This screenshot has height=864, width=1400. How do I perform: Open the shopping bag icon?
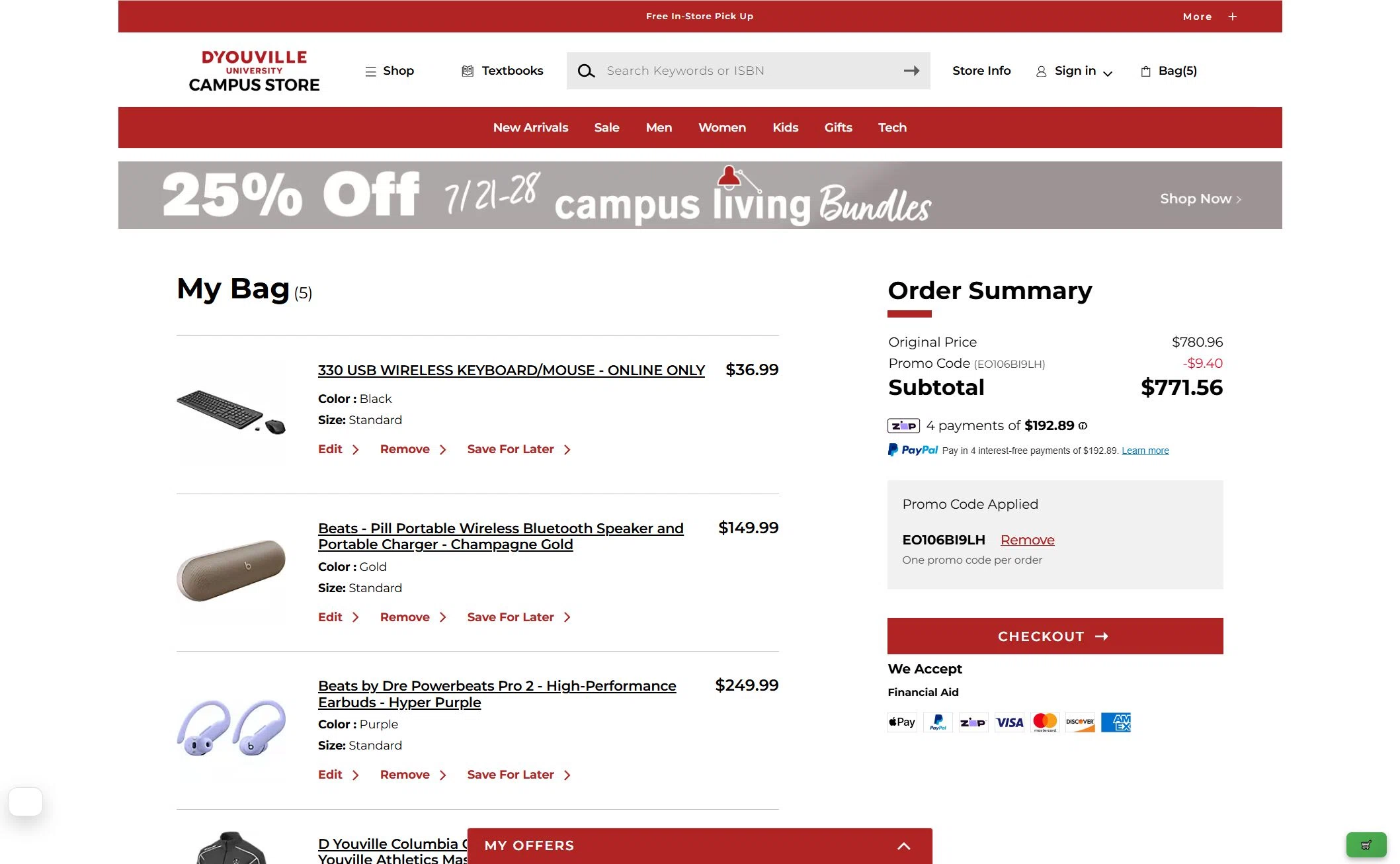(1145, 71)
